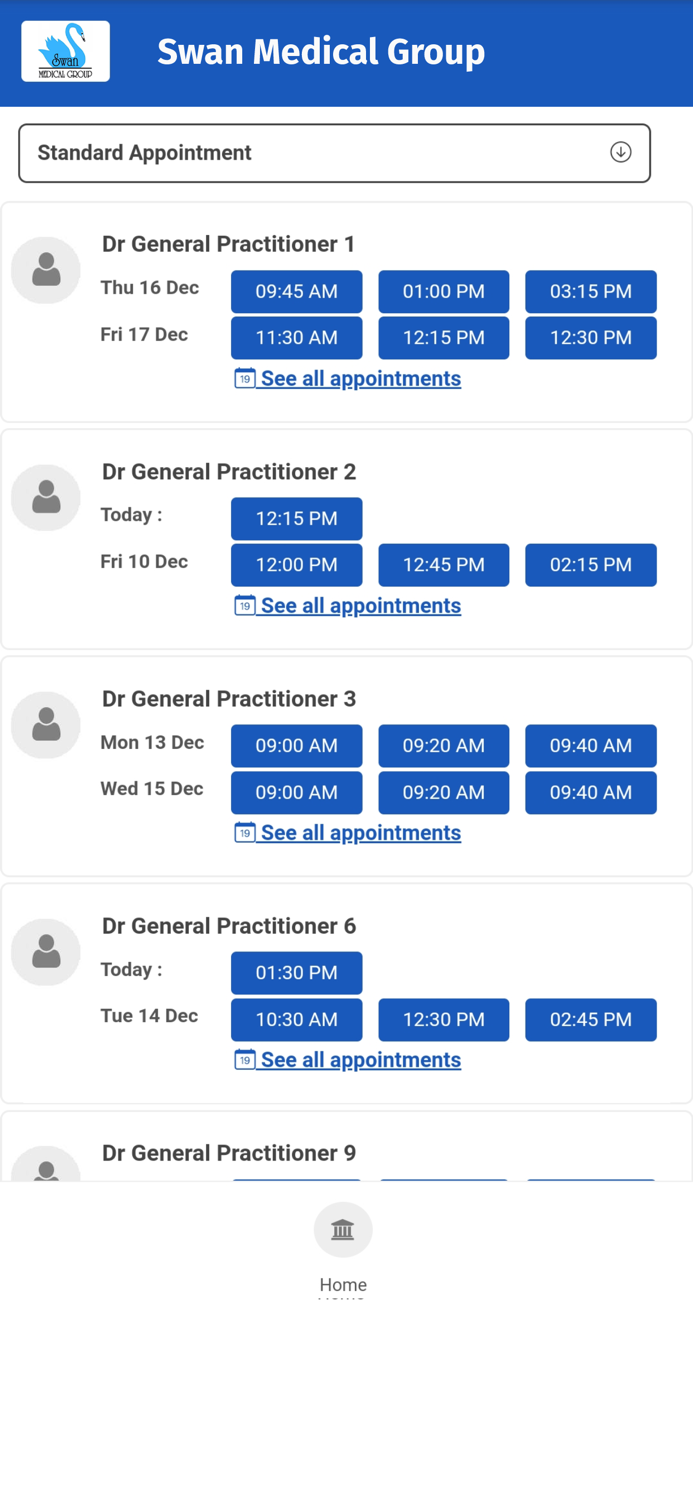Book the 09:45 AM slot with Dr General Practitioner 1
Screen dimensions: 693x1500
click(x=296, y=291)
